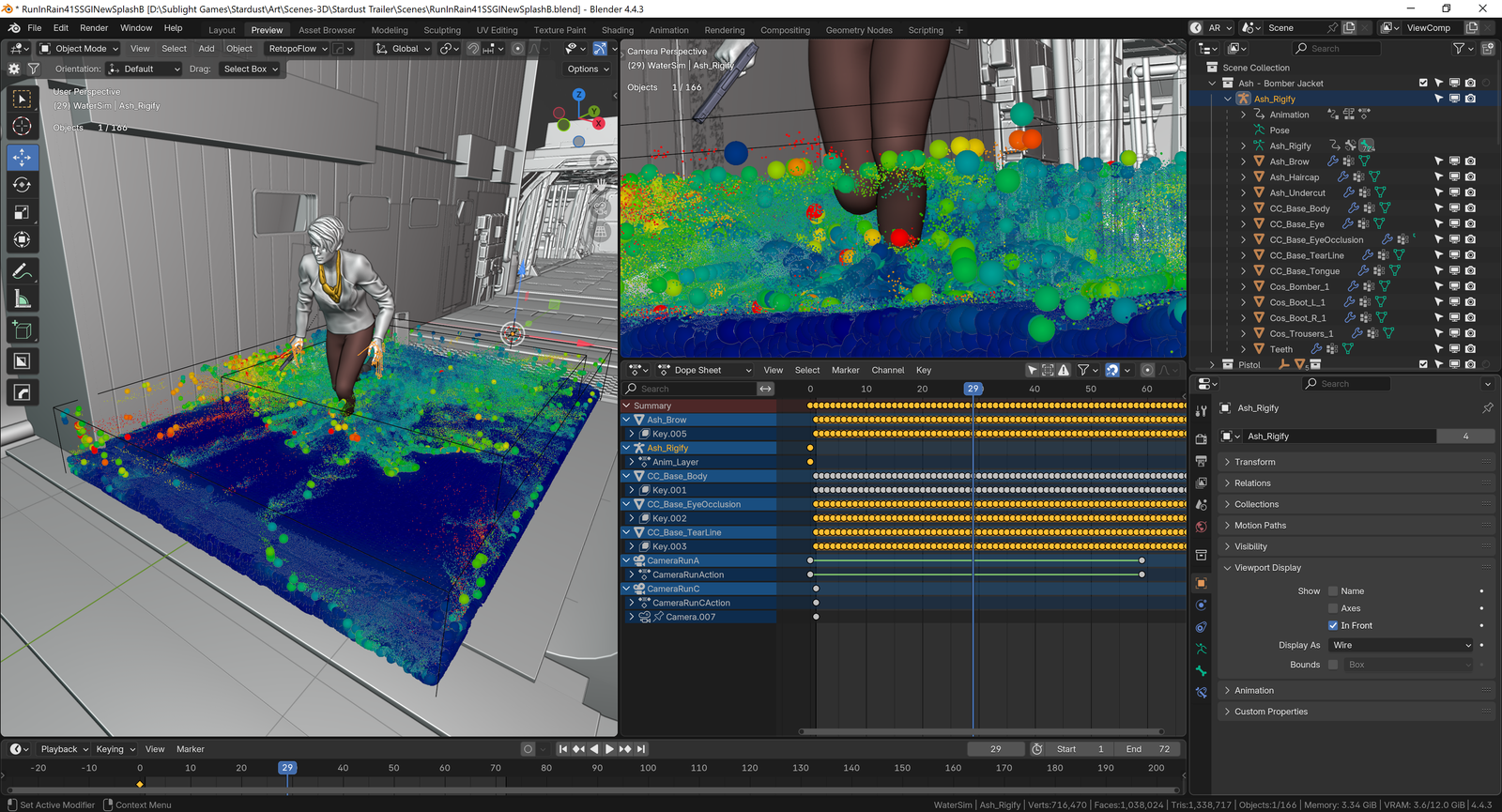Select the Move tool in left toolbar
The height and width of the screenshot is (812, 1502).
22,157
